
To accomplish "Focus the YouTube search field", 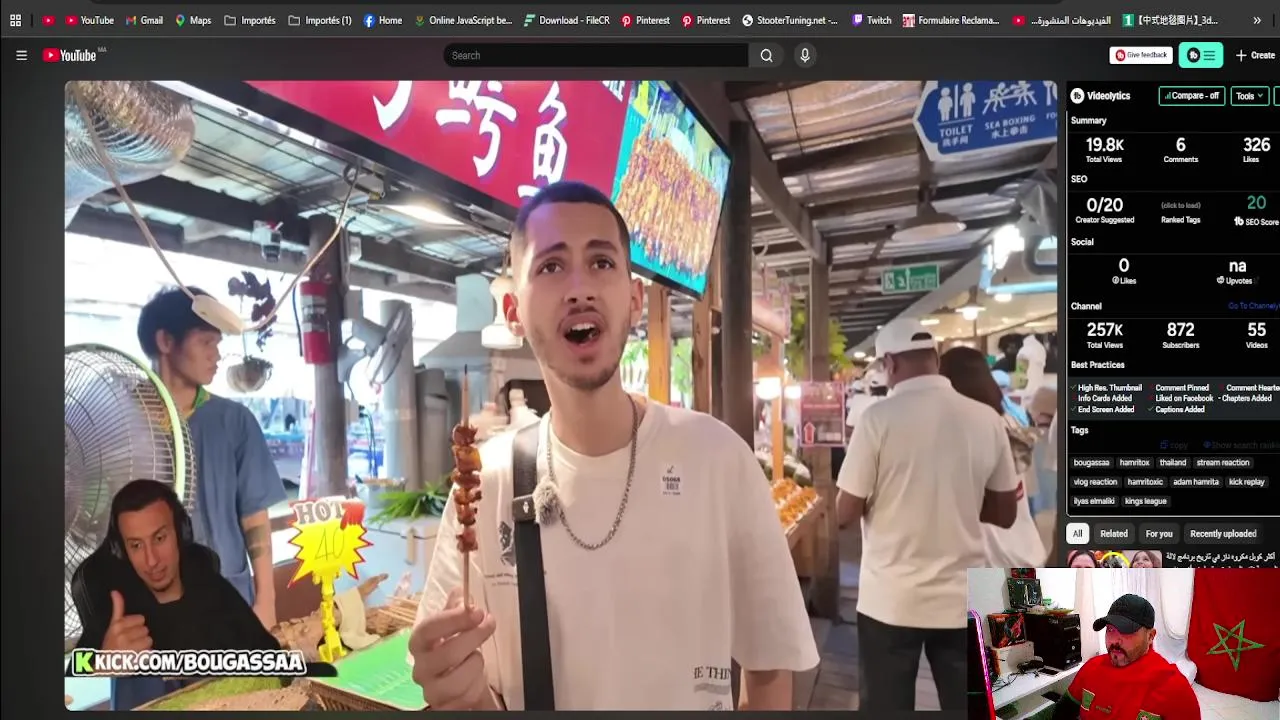I will [596, 55].
